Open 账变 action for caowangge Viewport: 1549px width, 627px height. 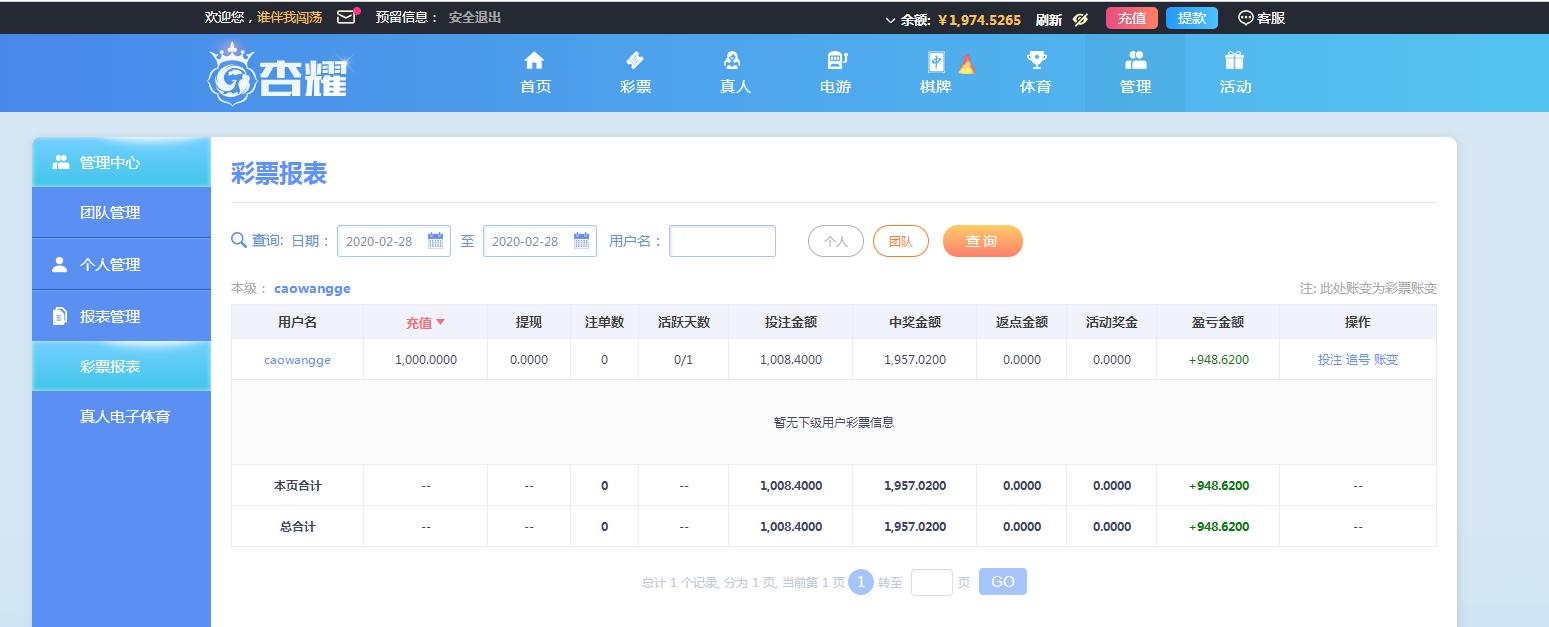pos(1386,360)
